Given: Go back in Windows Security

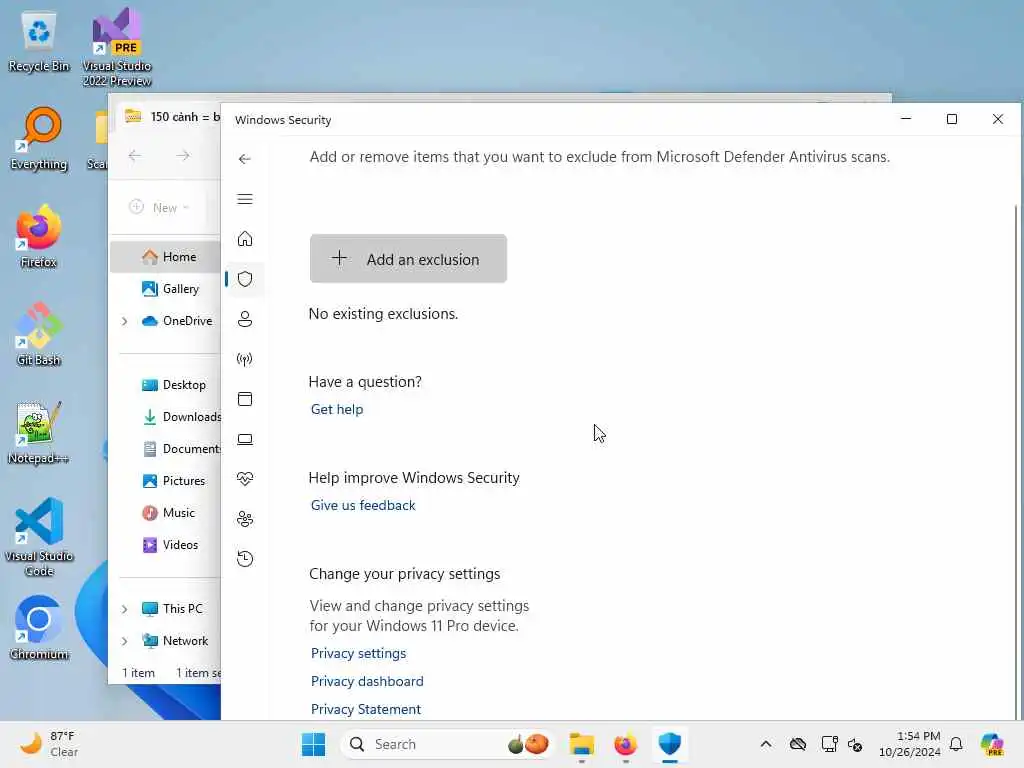Looking at the screenshot, I should pos(245,159).
